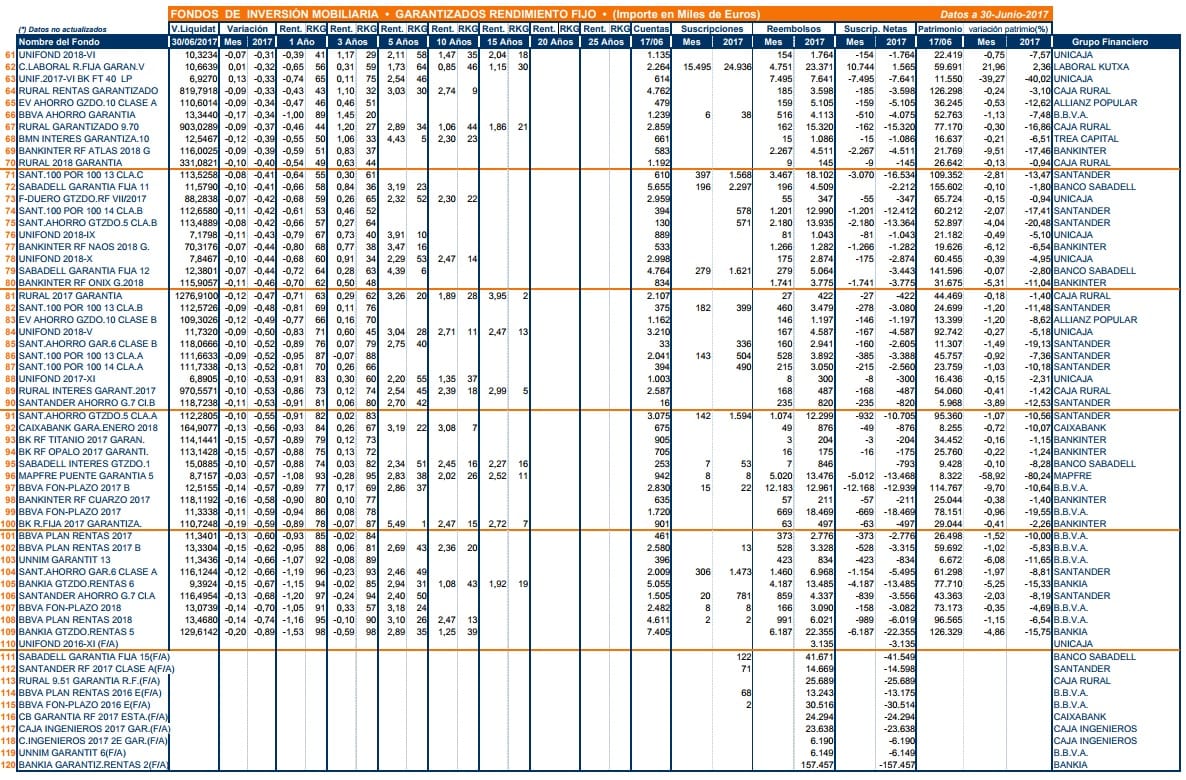Image resolution: width=1186 pixels, height=780 pixels.
Task: Select fund 'UNIFOND 2018-V'
Action: [55, 332]
